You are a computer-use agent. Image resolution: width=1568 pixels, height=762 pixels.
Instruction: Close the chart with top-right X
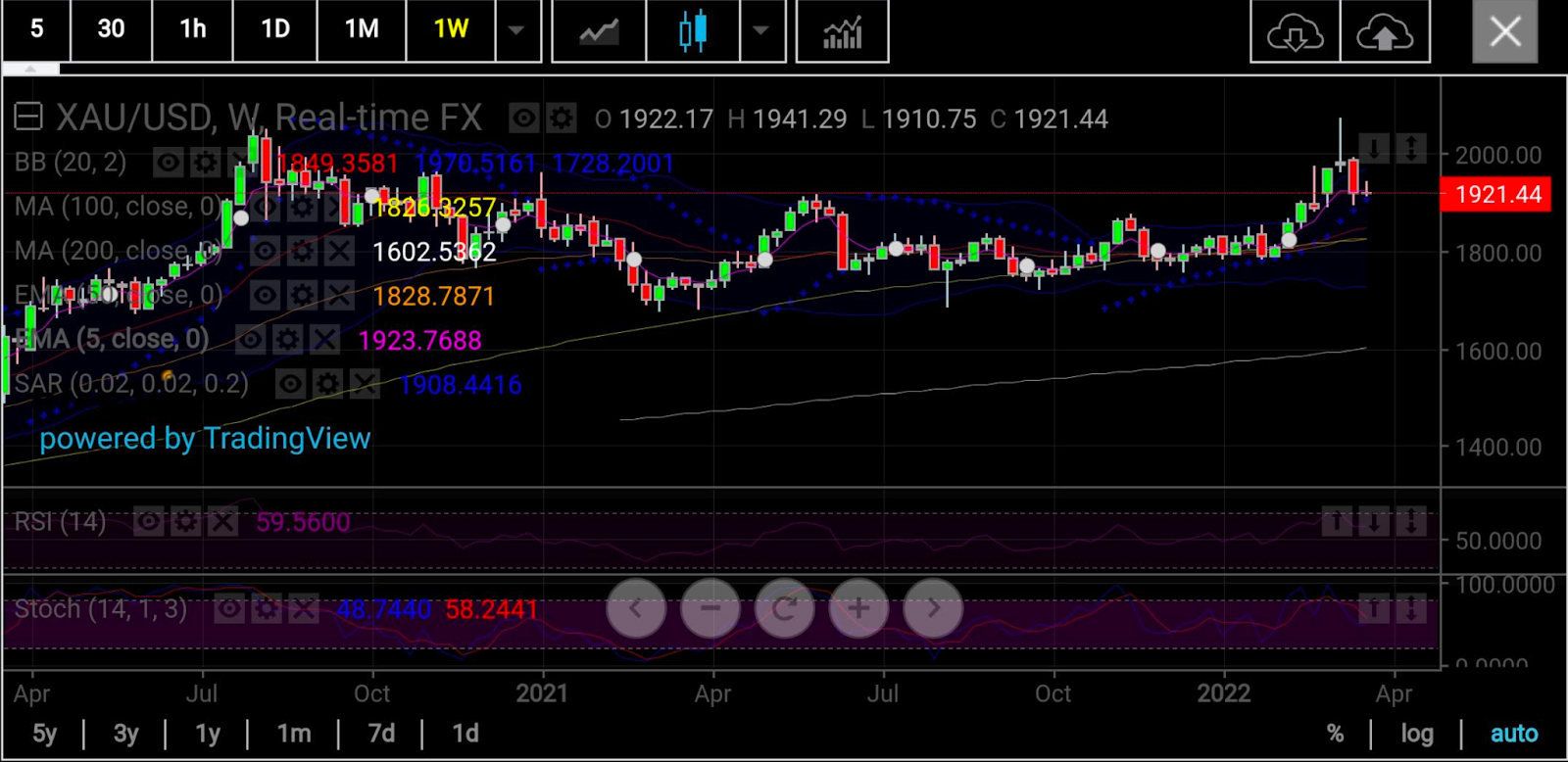point(1505,31)
